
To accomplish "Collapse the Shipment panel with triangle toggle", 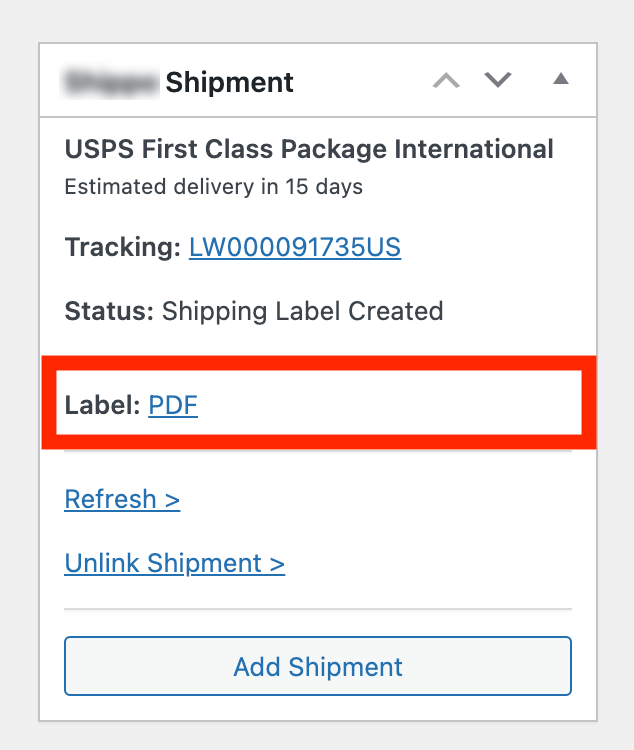I will [561, 80].
